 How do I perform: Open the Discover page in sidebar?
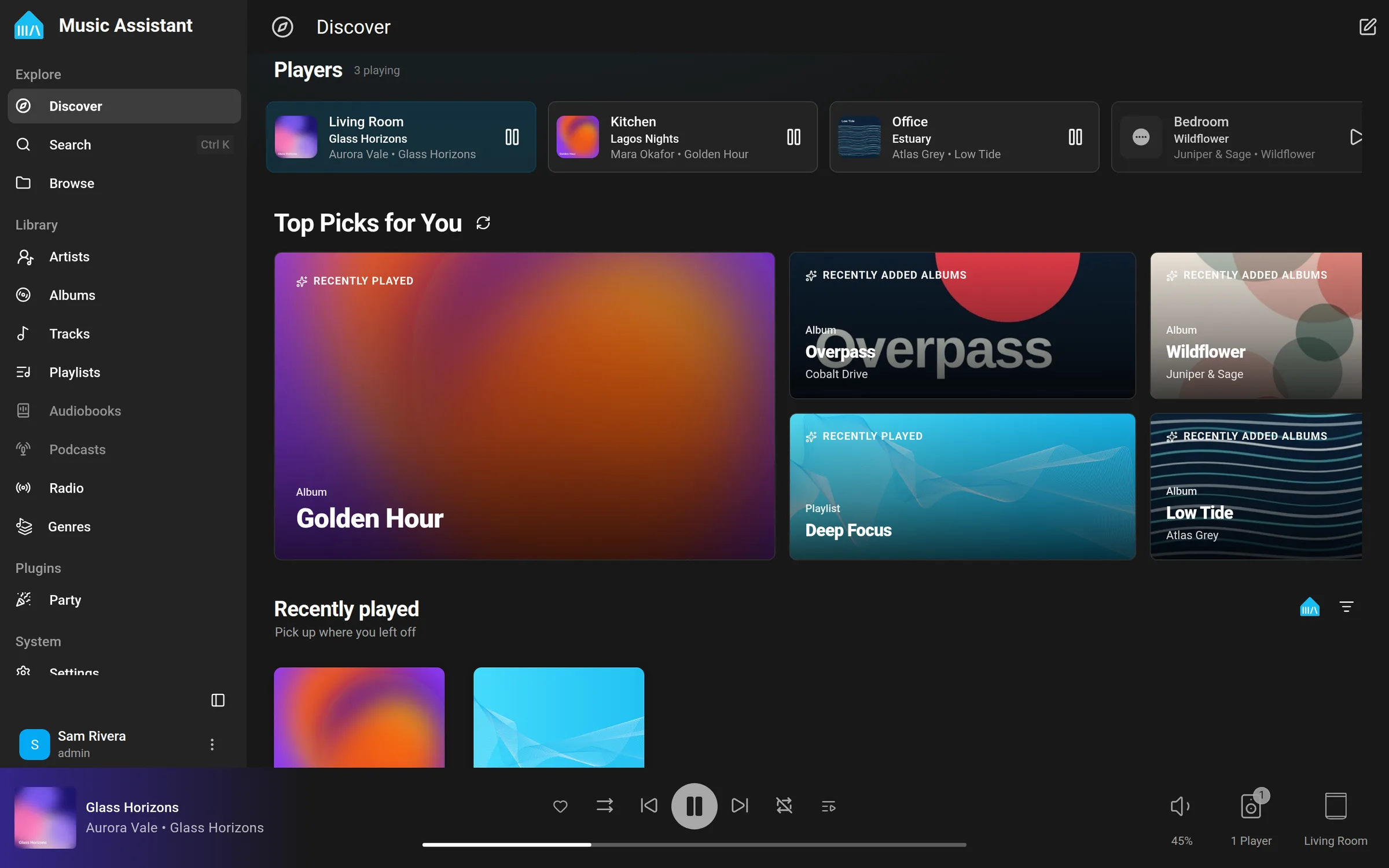(124, 106)
